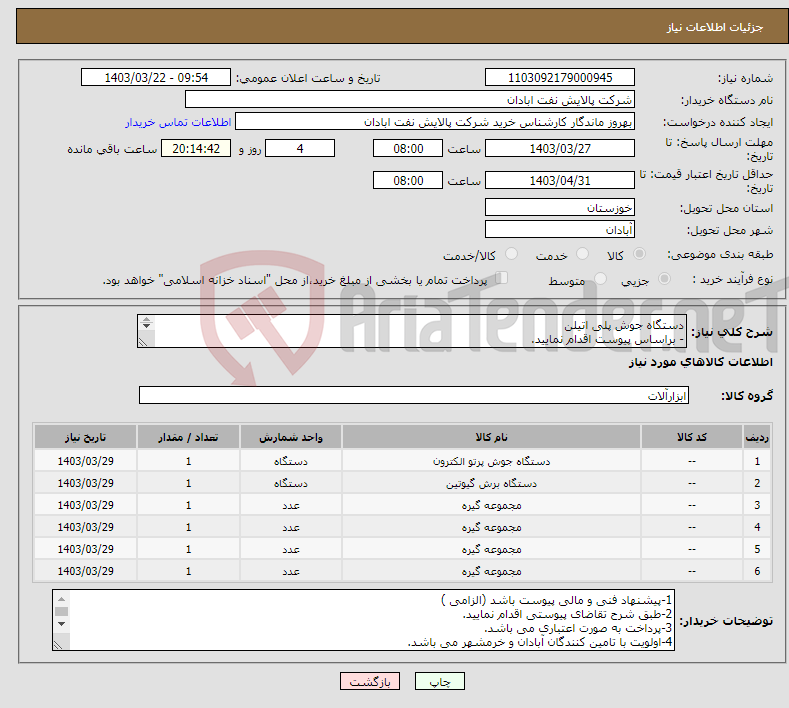Screen dimensions: 789x708
Task: Click مجموعه گیره in row 3
Action: coord(492,505)
